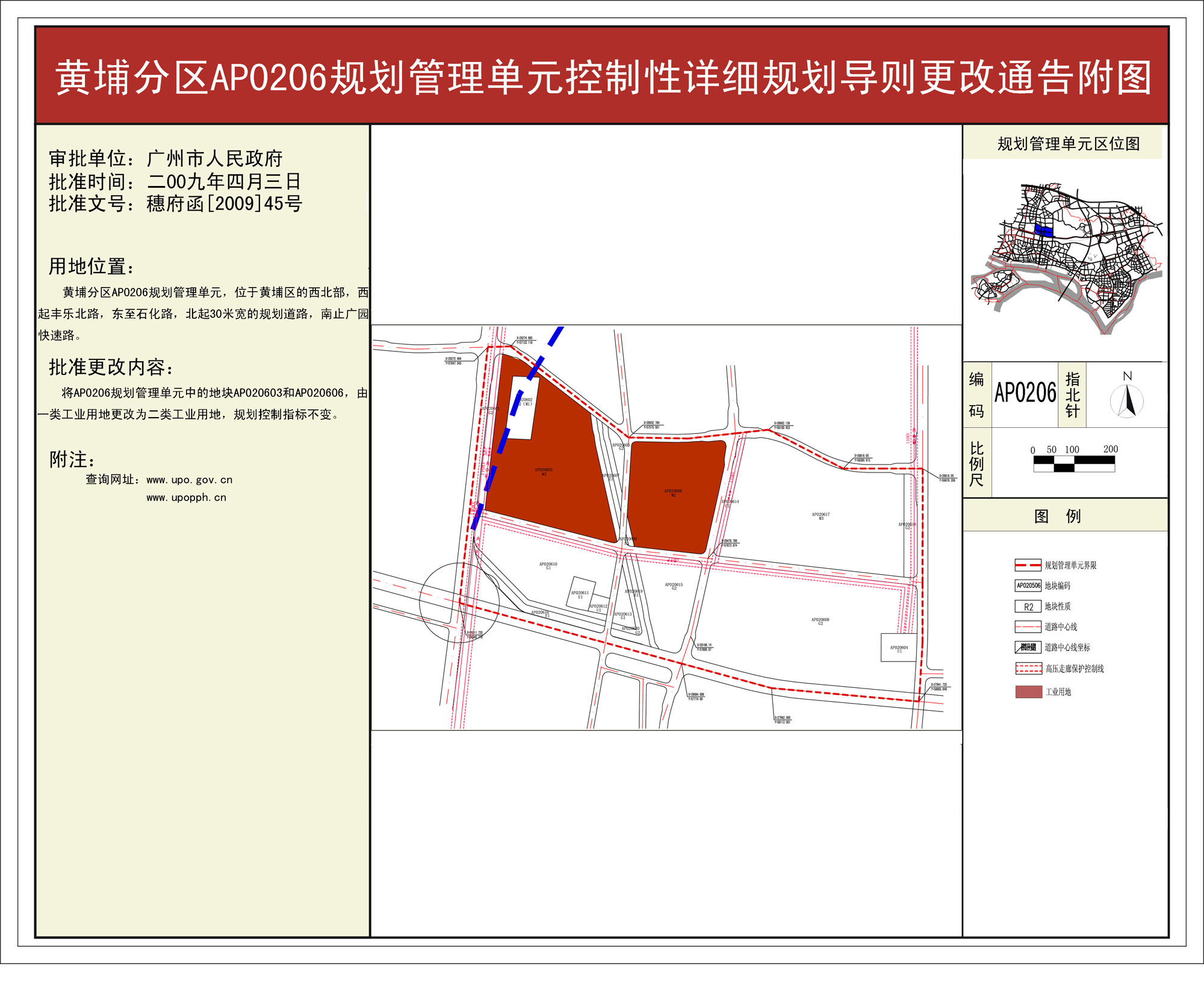Screen dimensions: 1204x981
Task: Click the R2 land-use type legend box
Action: click(x=1028, y=606)
